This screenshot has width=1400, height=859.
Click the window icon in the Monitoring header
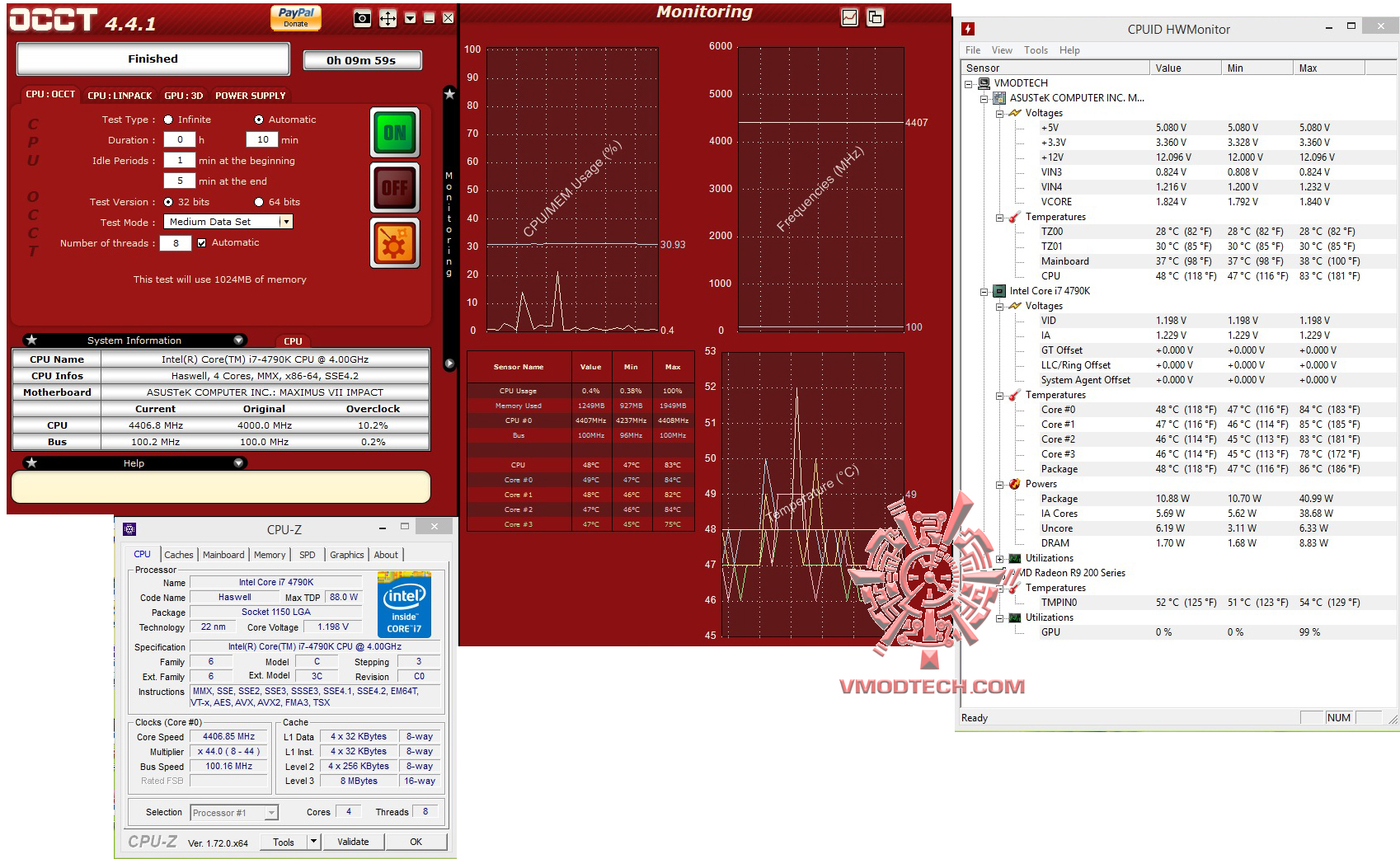(875, 17)
